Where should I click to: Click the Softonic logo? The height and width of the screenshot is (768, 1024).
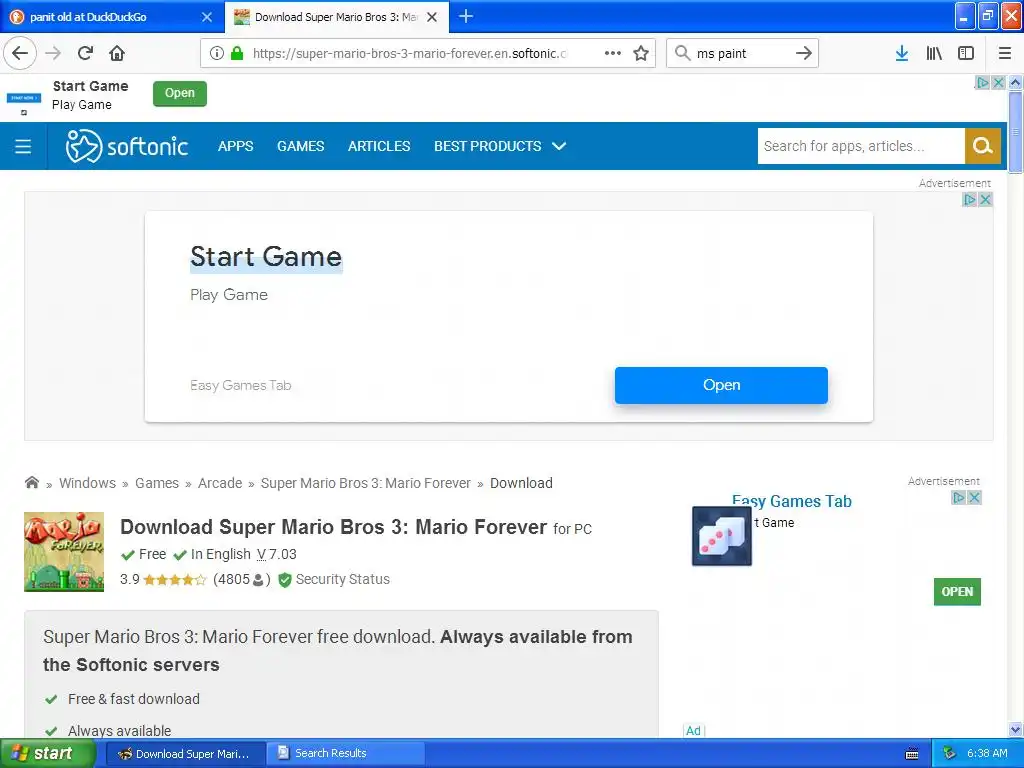127,146
